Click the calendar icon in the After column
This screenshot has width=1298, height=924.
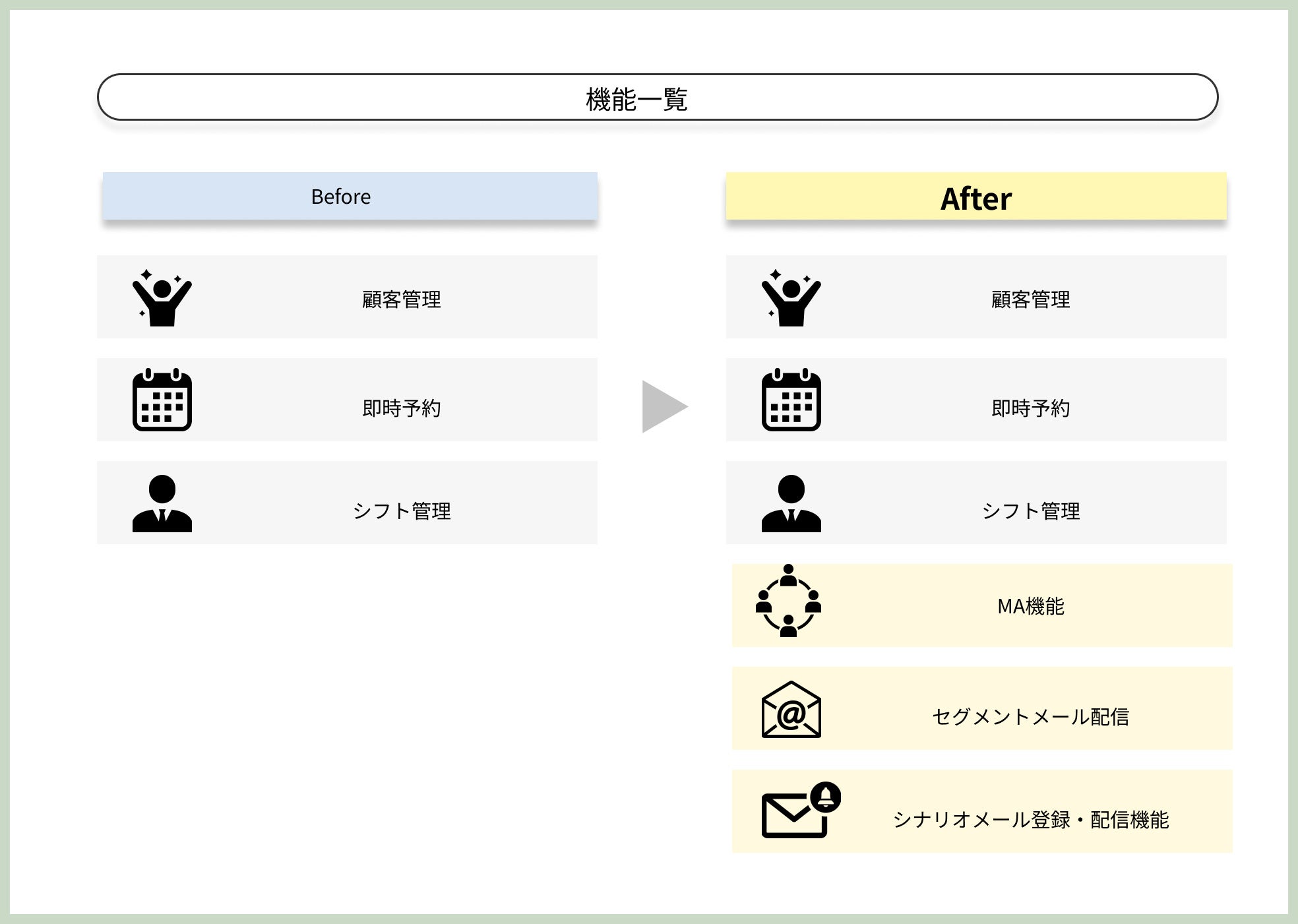tap(791, 400)
